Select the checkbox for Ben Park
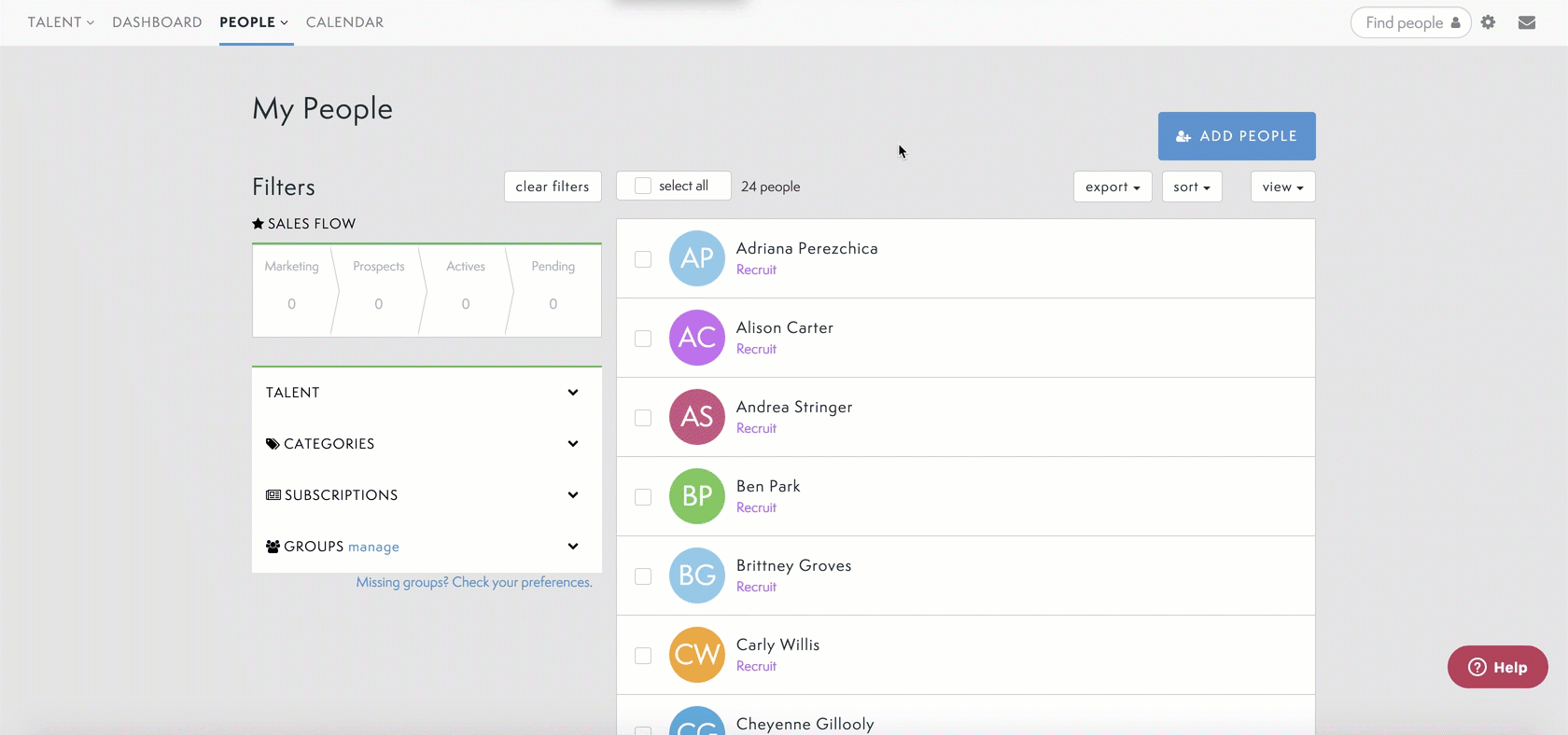 [643, 496]
